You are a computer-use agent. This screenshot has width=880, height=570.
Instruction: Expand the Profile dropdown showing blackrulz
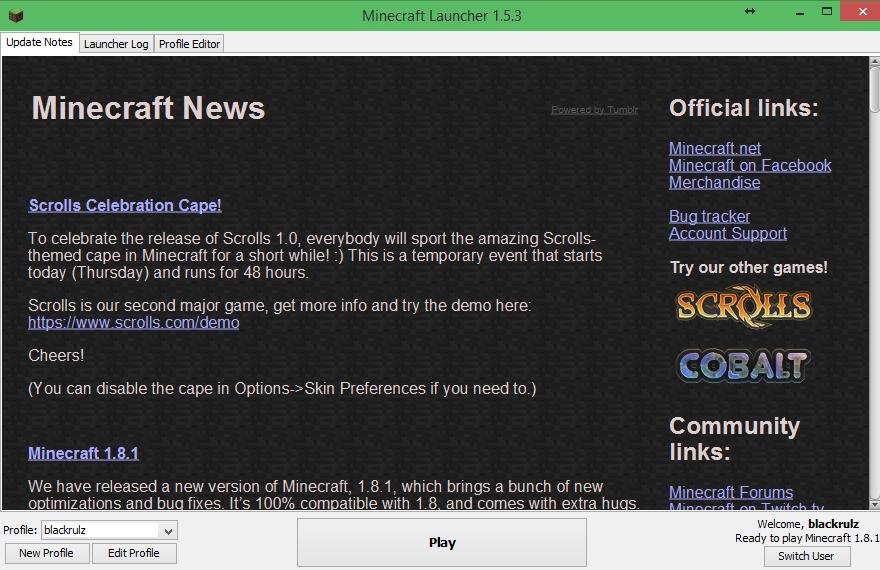pyautogui.click(x=109, y=530)
